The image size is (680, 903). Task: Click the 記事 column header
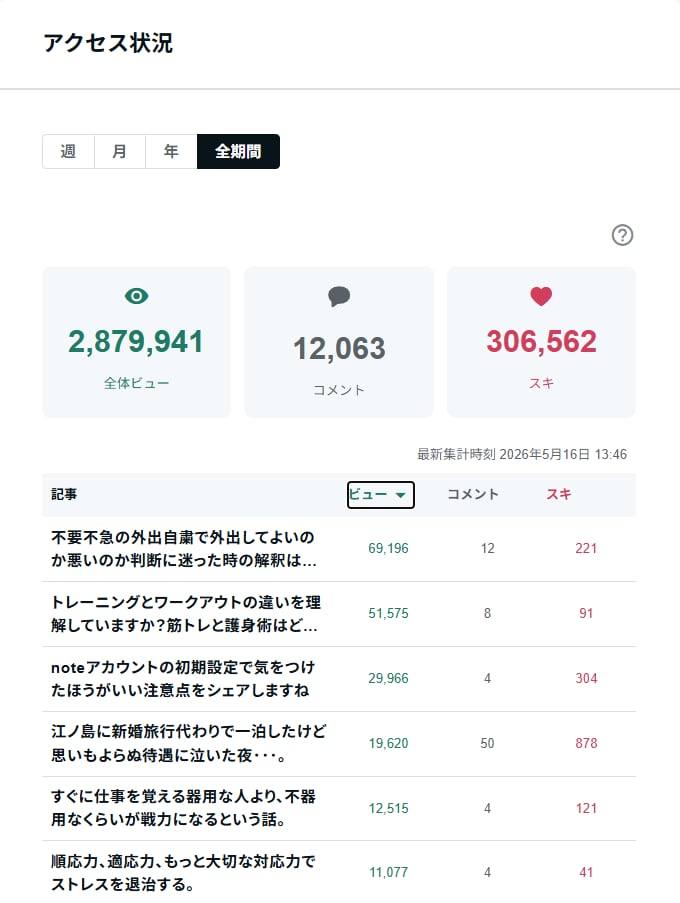tap(64, 494)
